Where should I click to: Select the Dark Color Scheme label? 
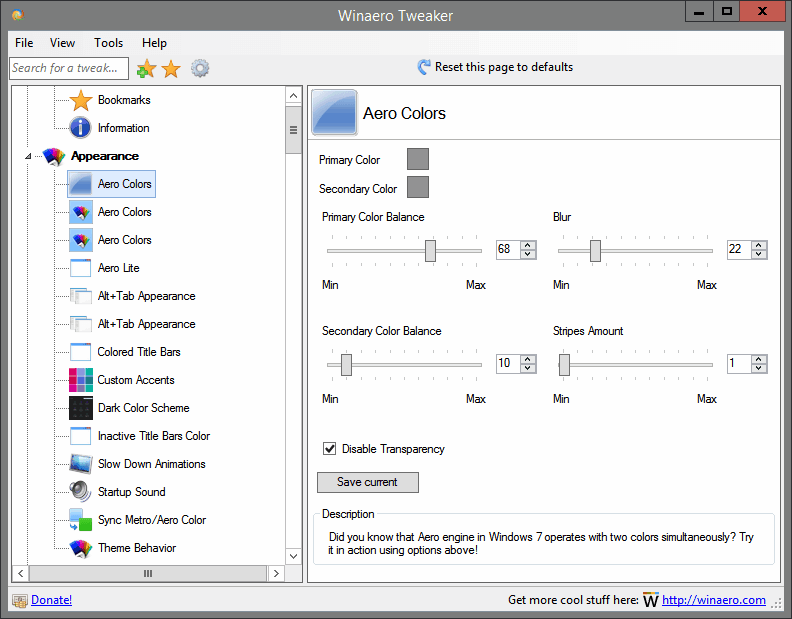click(143, 408)
